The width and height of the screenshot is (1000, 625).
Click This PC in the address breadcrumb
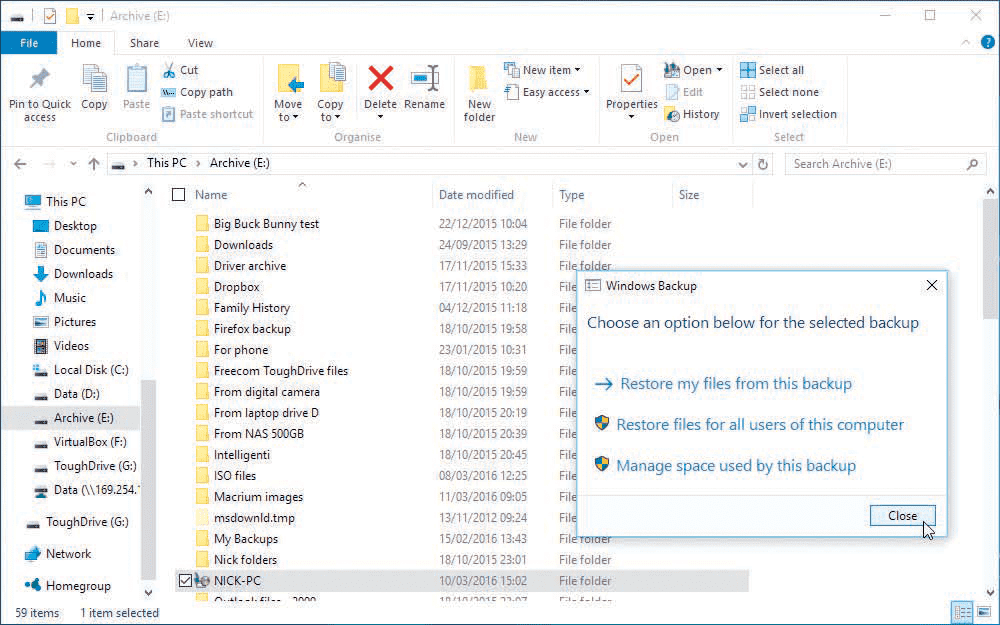166,163
